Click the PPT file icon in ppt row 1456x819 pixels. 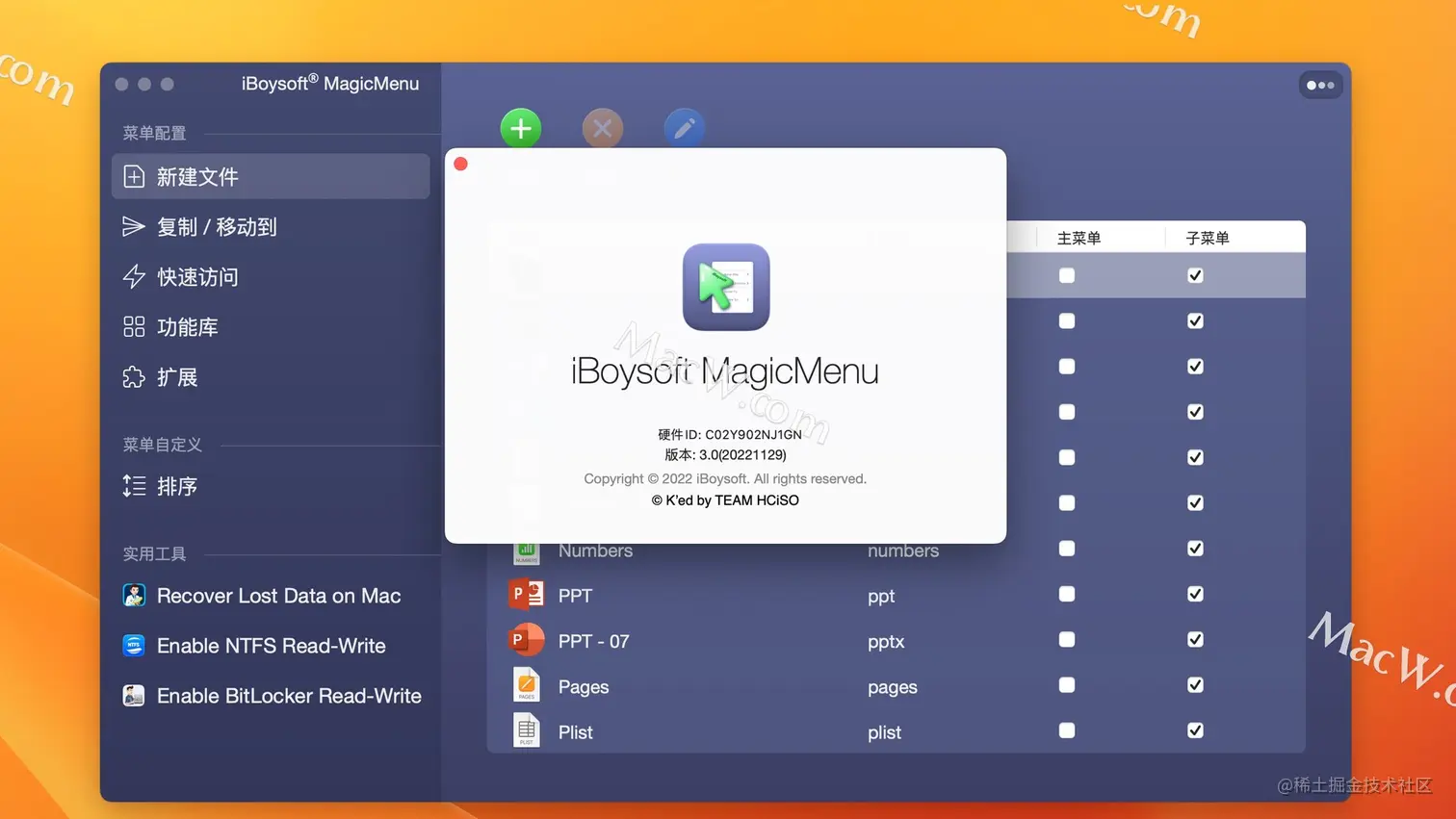[526, 595]
